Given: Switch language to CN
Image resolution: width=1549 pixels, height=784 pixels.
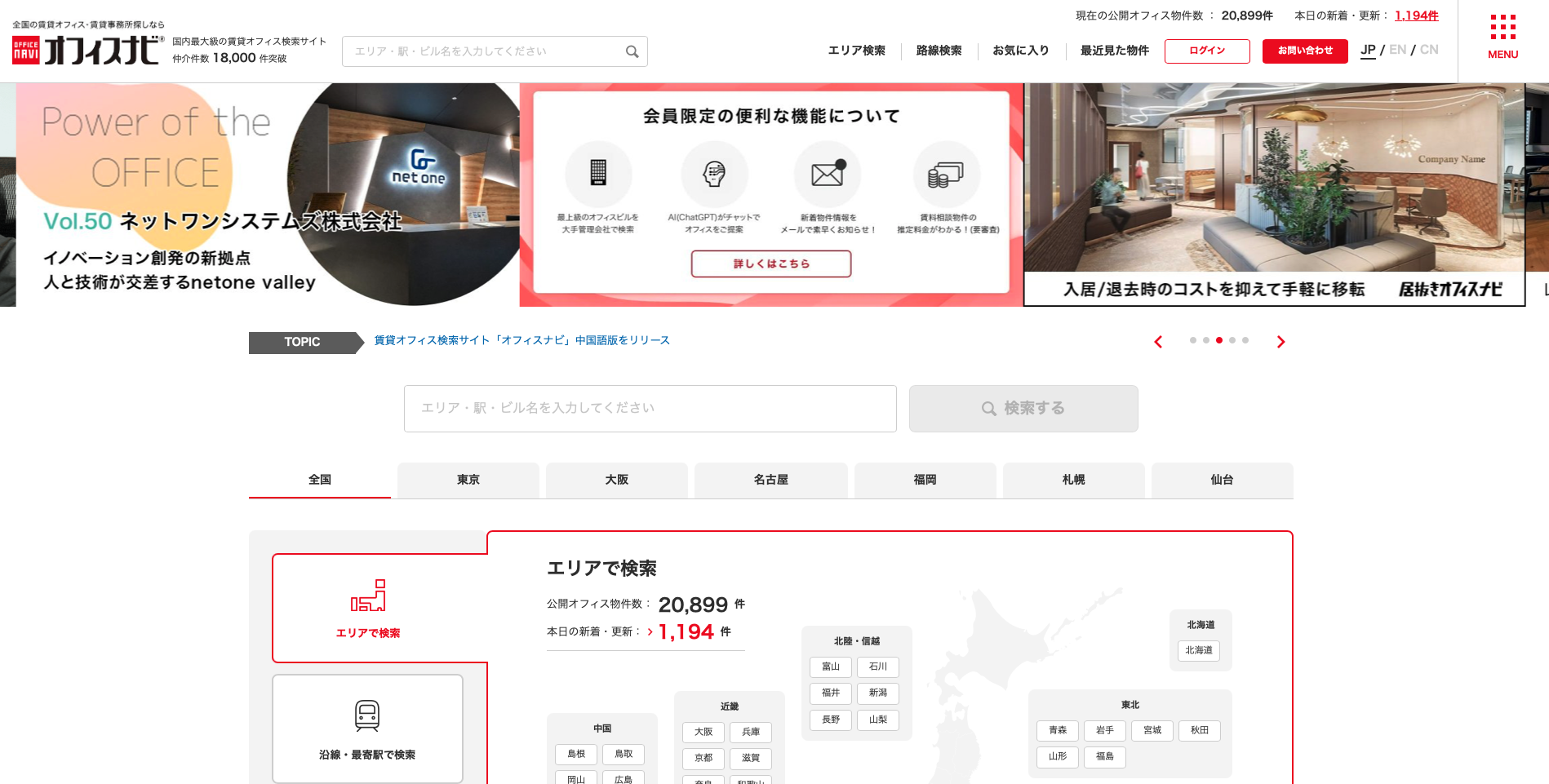Looking at the screenshot, I should tap(1429, 50).
